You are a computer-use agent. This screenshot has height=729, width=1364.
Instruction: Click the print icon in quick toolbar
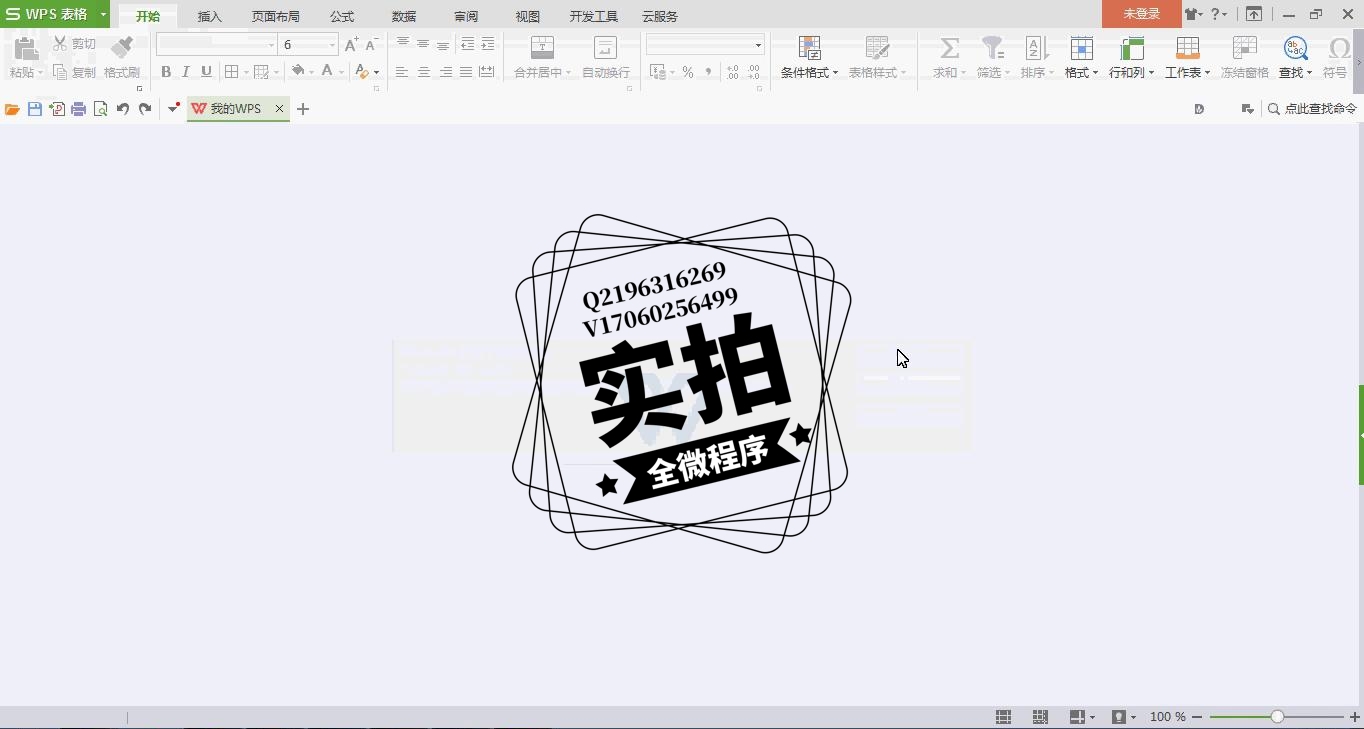tap(79, 109)
